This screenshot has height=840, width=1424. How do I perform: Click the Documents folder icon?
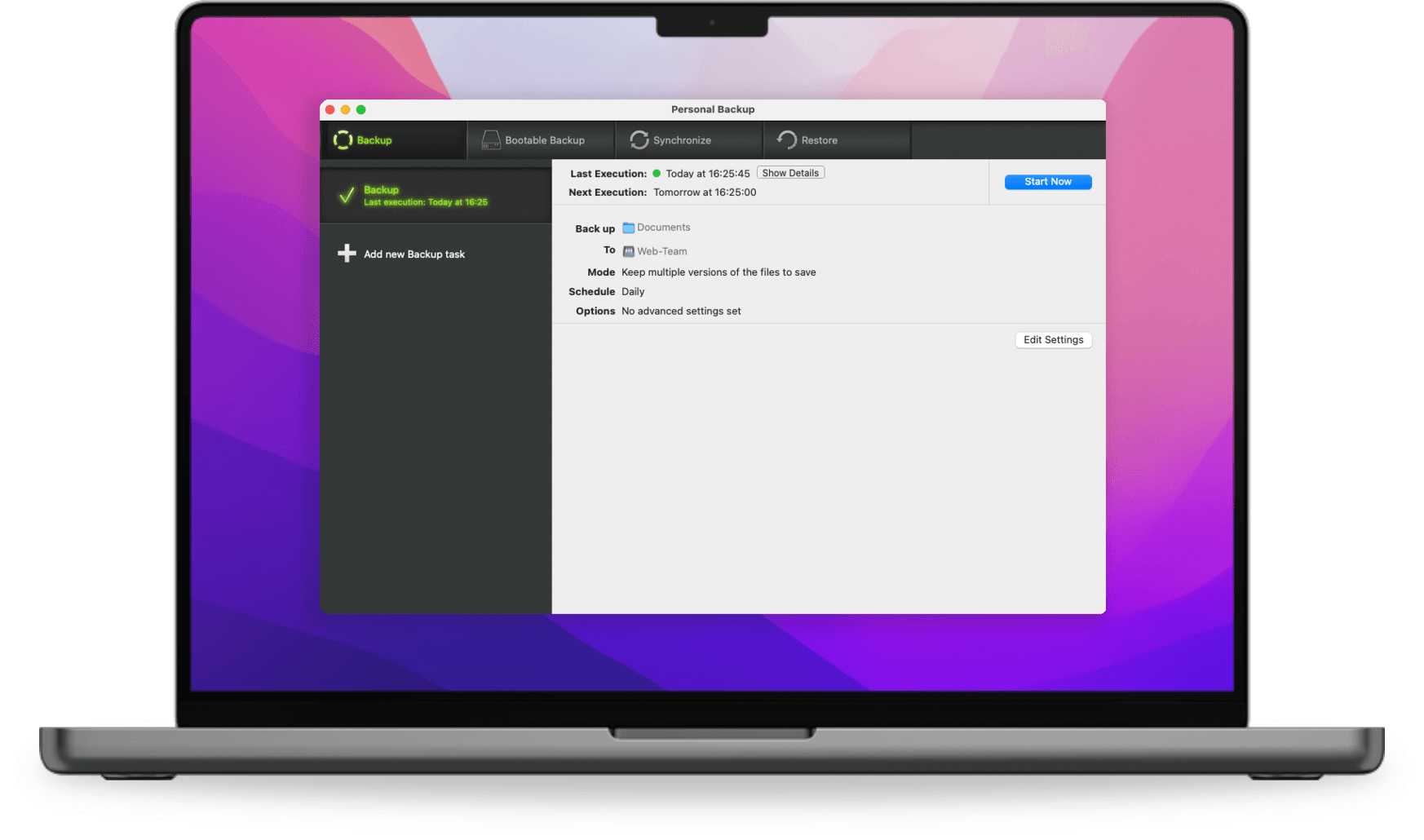628,228
